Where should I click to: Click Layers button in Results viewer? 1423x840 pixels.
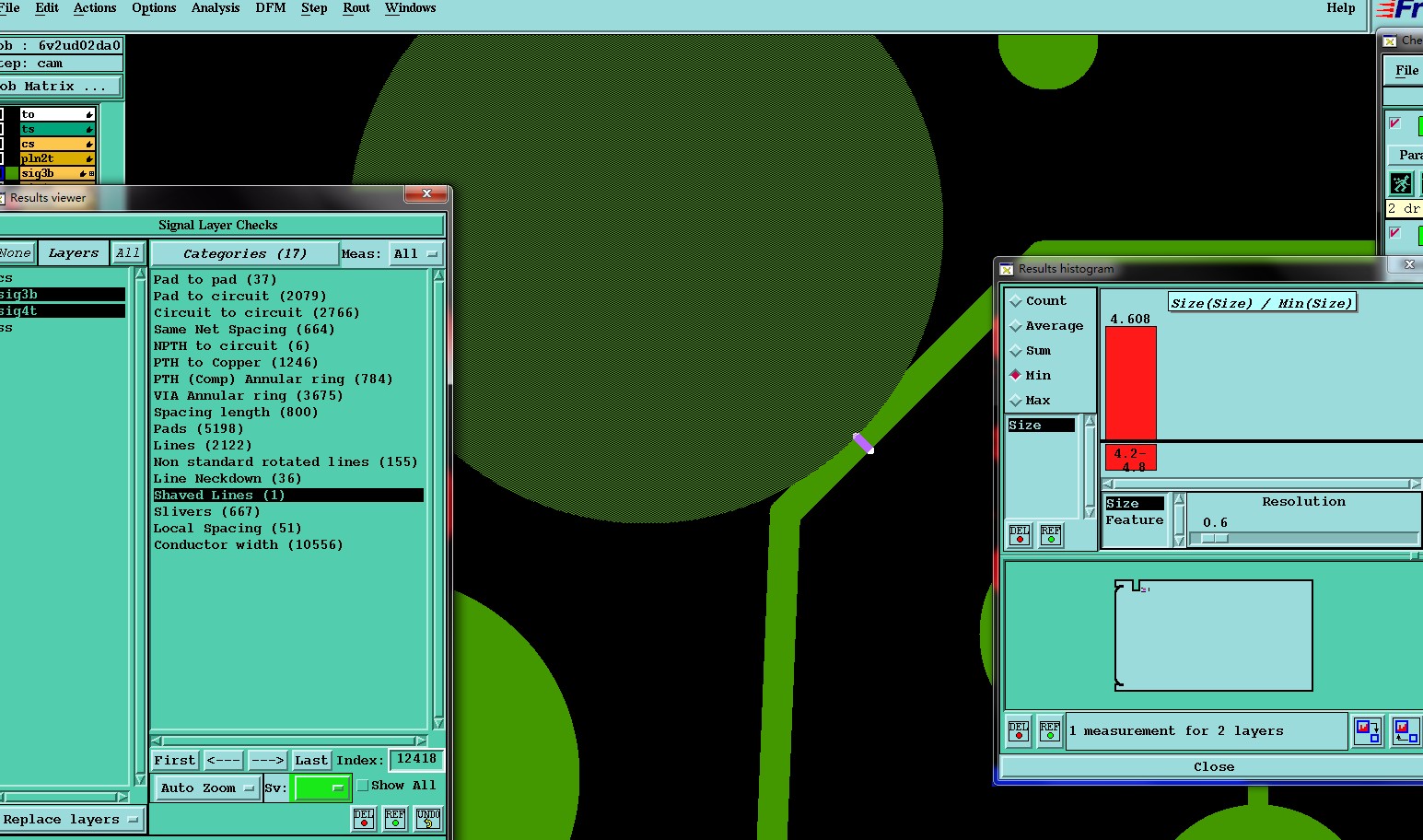74,253
